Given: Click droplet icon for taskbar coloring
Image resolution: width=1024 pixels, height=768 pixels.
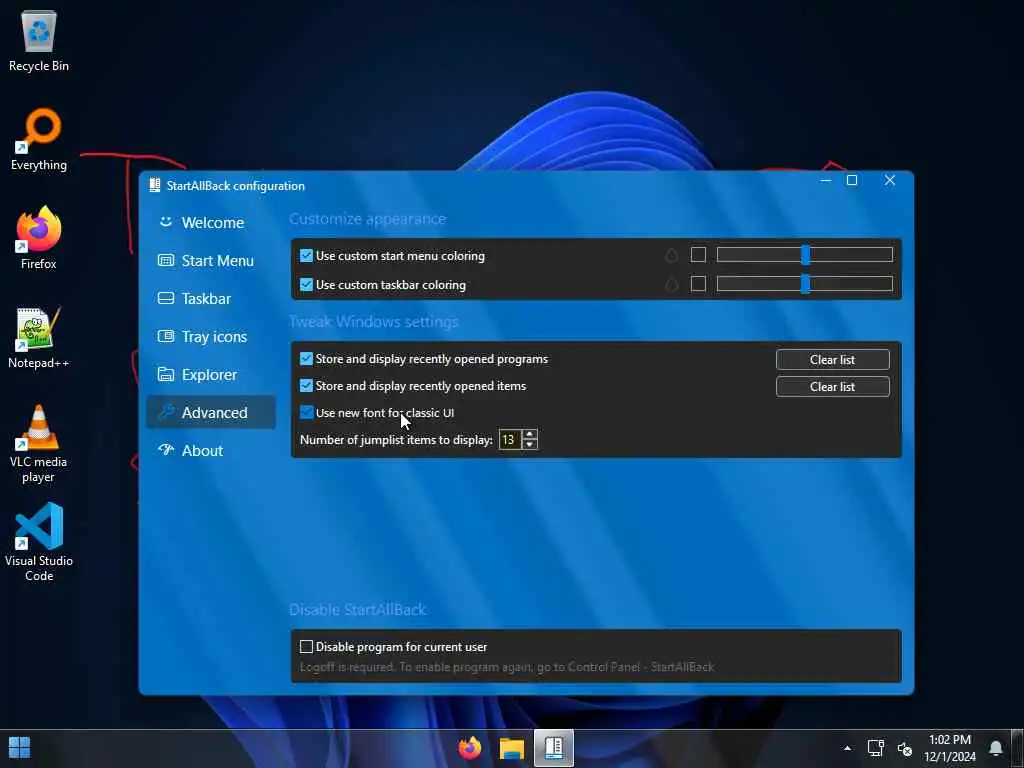Looking at the screenshot, I should point(671,284).
